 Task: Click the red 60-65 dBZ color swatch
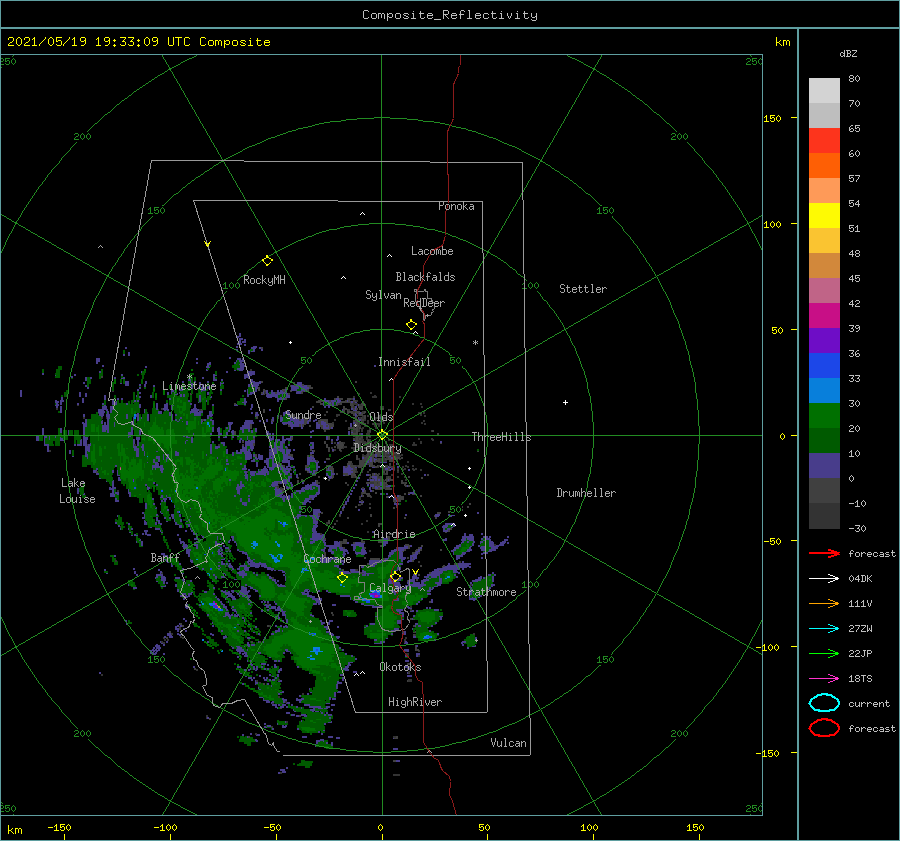click(824, 141)
